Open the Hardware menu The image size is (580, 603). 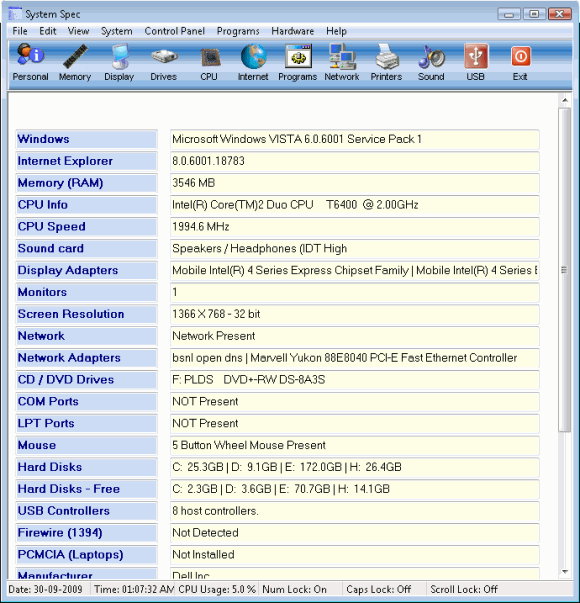click(293, 31)
